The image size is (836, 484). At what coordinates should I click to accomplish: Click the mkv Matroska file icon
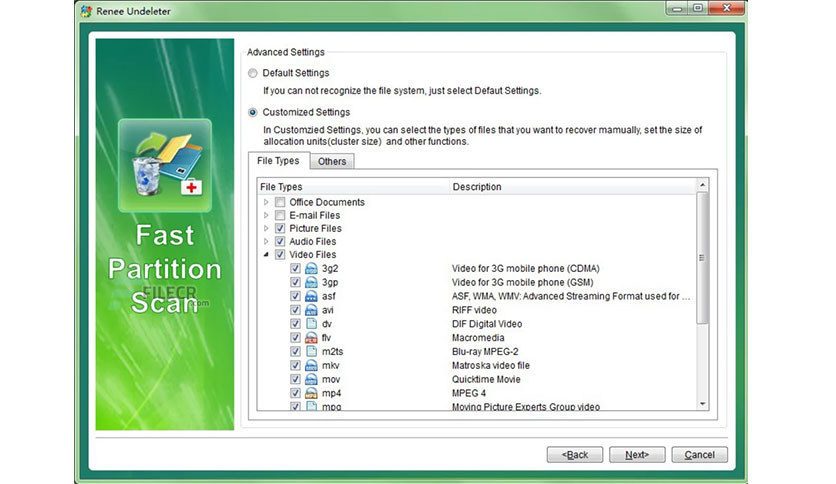click(x=311, y=366)
